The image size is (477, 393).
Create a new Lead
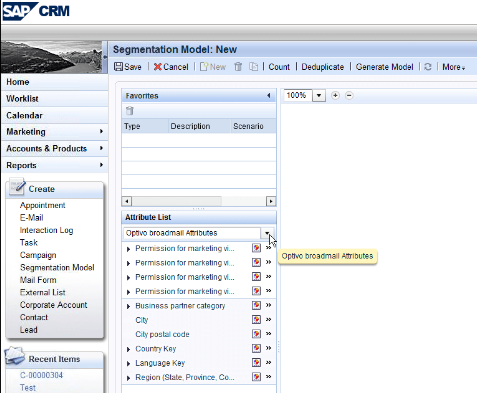click(28, 330)
